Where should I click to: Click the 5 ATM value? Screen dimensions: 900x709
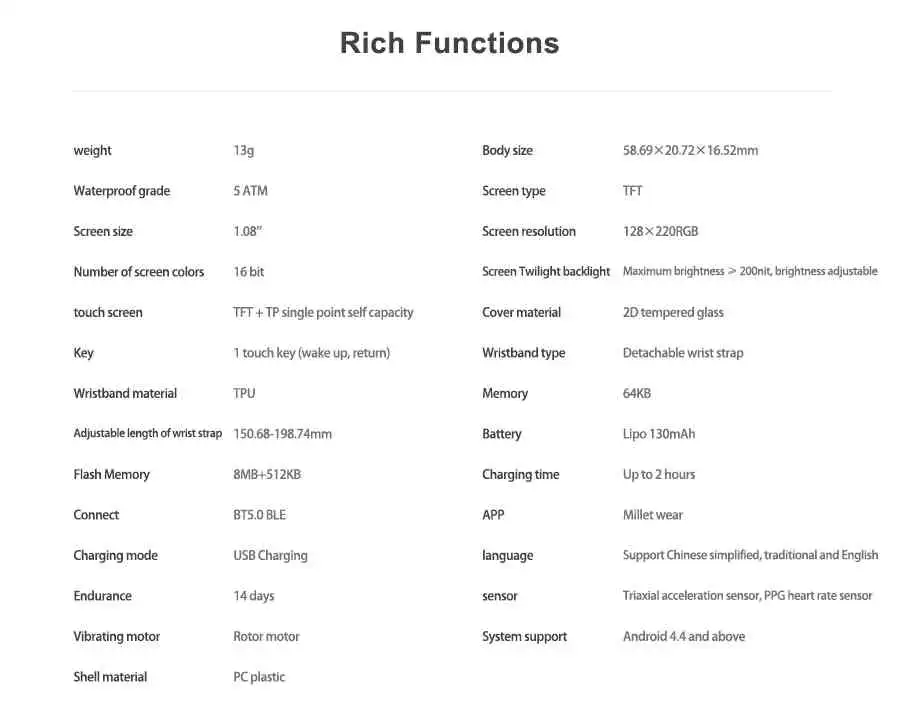(250, 191)
